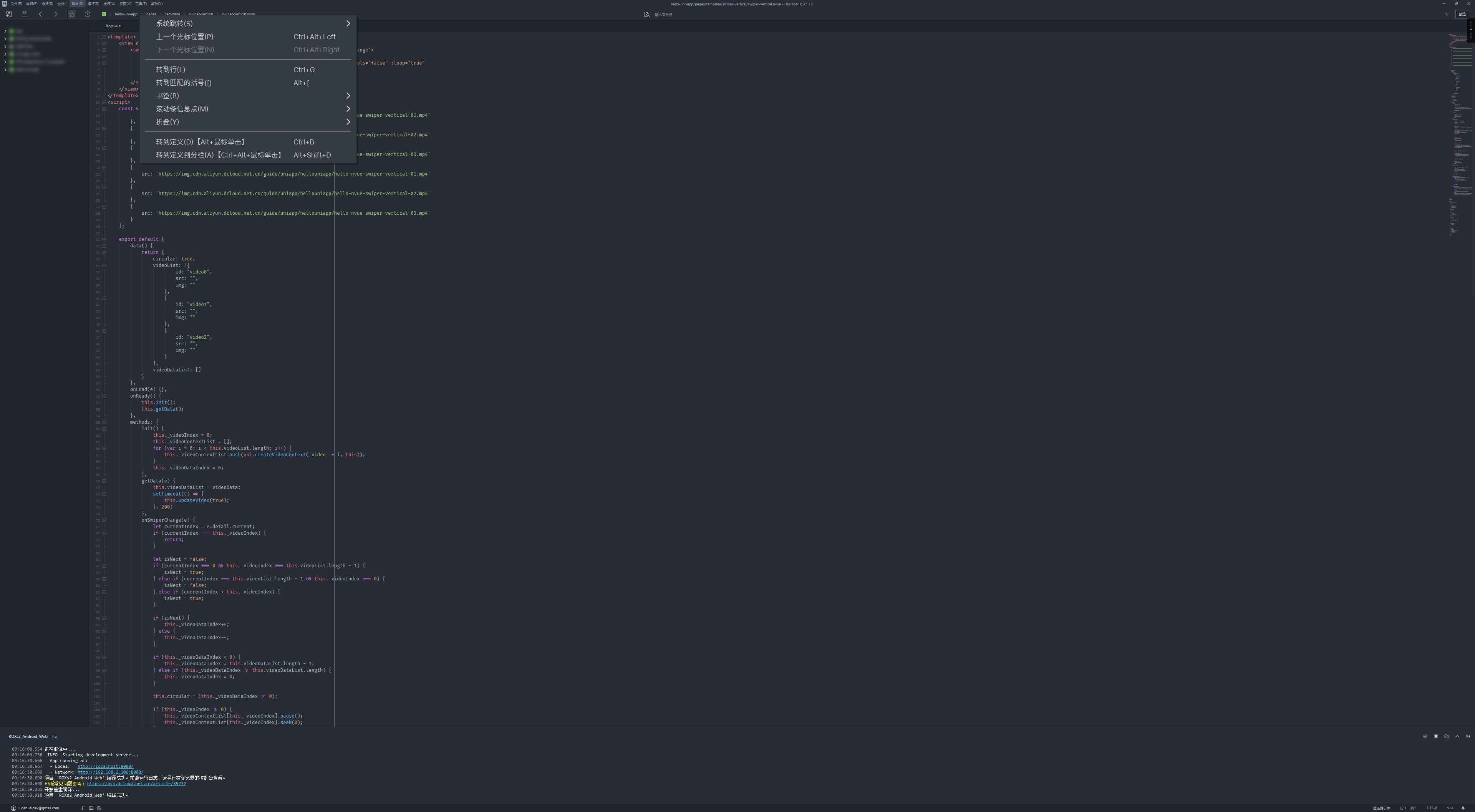Open the localhost:8080 link

click(x=105, y=766)
